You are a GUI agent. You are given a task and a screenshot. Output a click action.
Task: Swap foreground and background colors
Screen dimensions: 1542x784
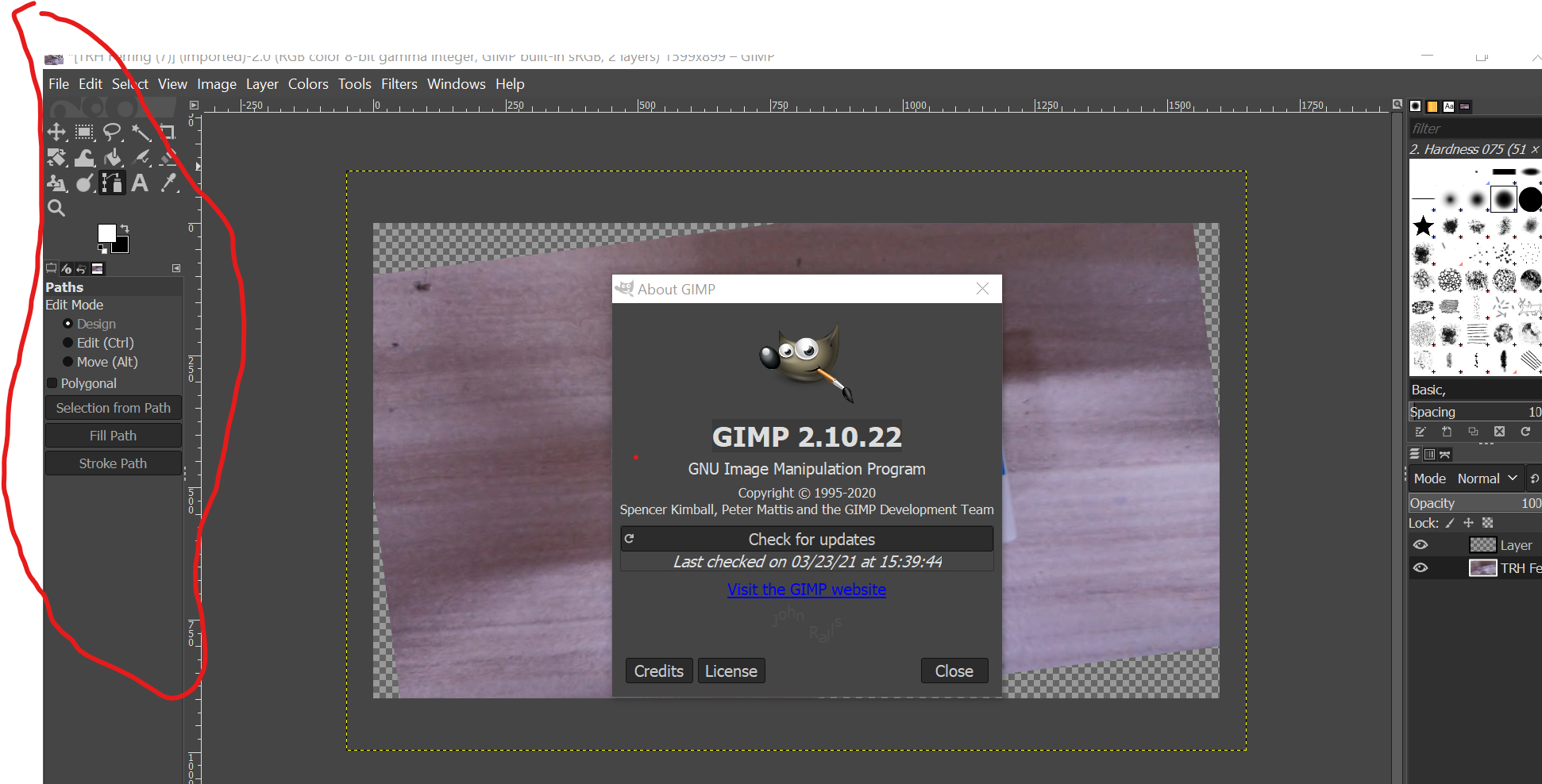pyautogui.click(x=125, y=229)
